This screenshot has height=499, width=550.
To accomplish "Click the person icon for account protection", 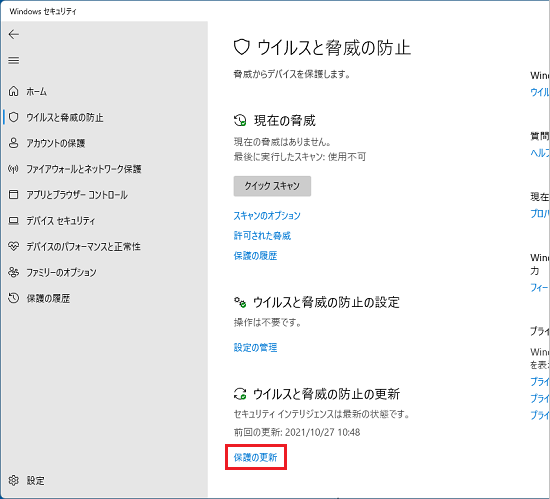I will (13, 143).
